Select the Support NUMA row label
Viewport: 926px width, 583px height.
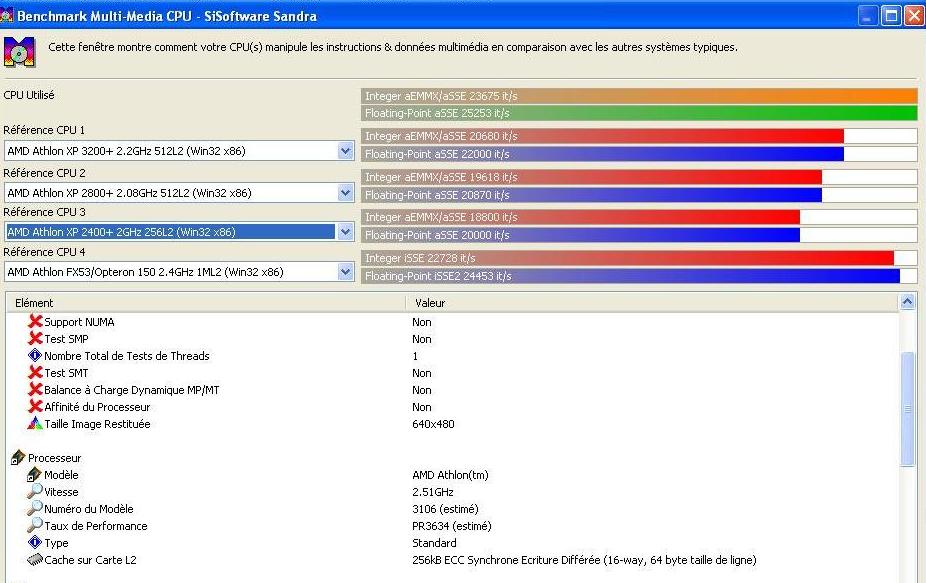coord(79,322)
